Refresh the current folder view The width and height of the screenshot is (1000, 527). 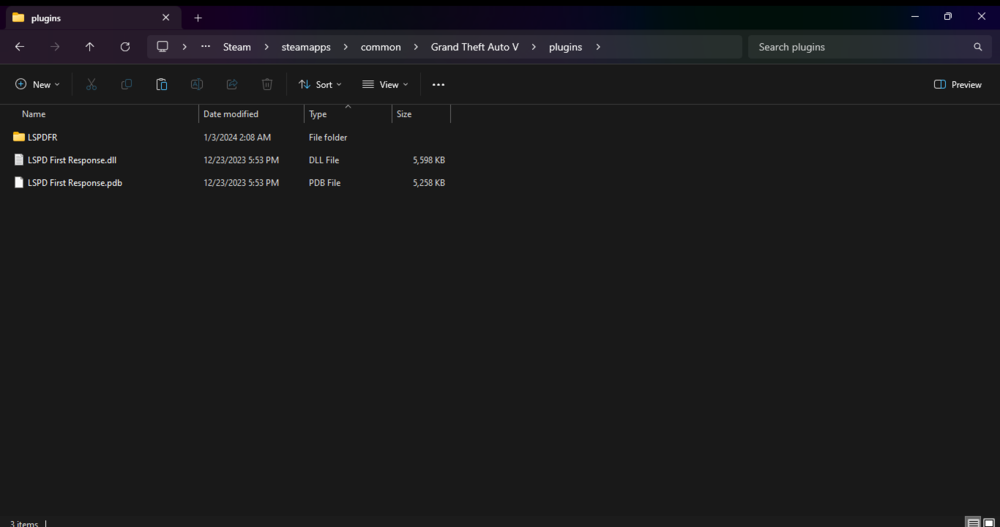pos(125,47)
